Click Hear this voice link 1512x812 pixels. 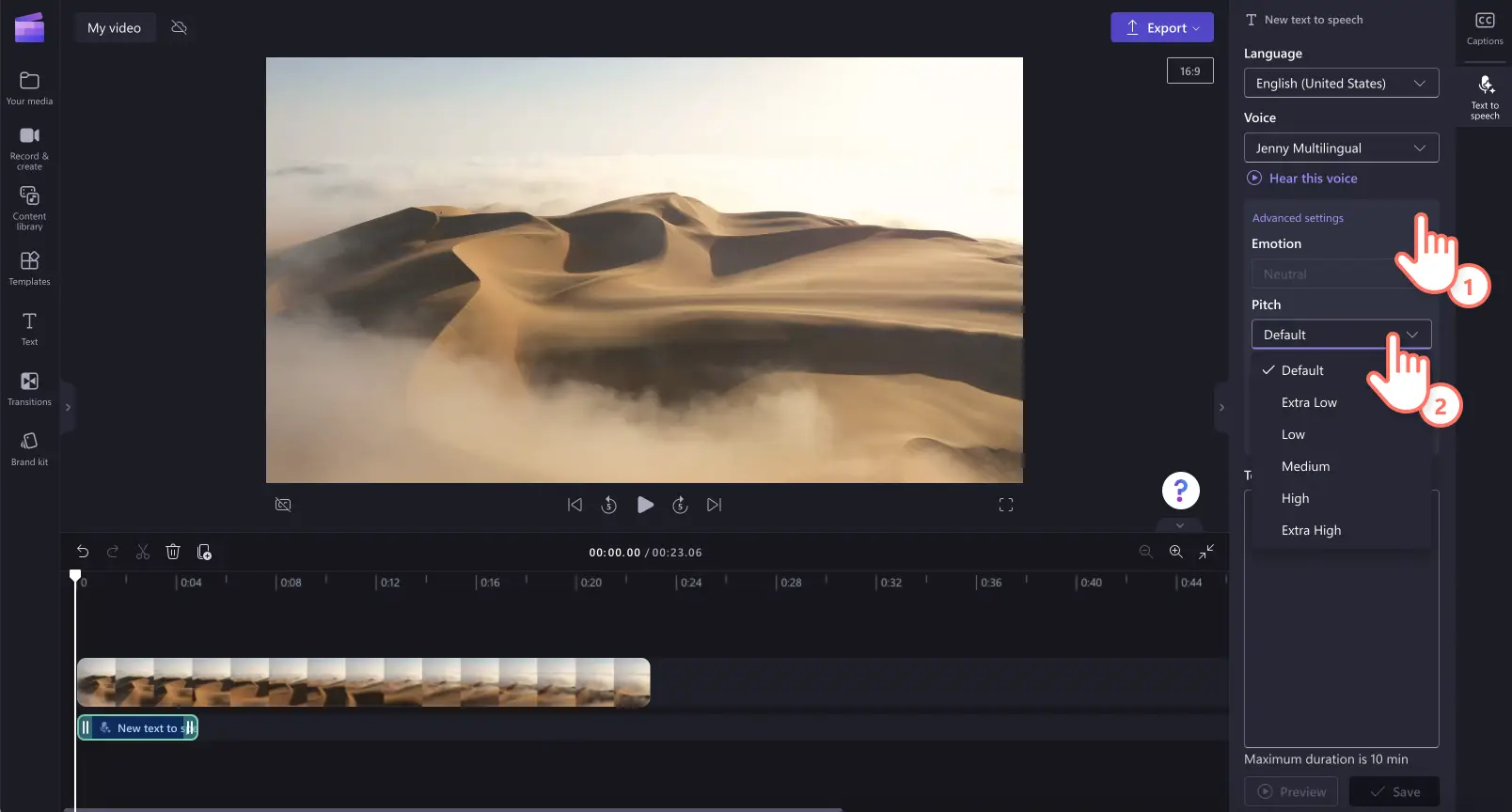(x=1302, y=179)
